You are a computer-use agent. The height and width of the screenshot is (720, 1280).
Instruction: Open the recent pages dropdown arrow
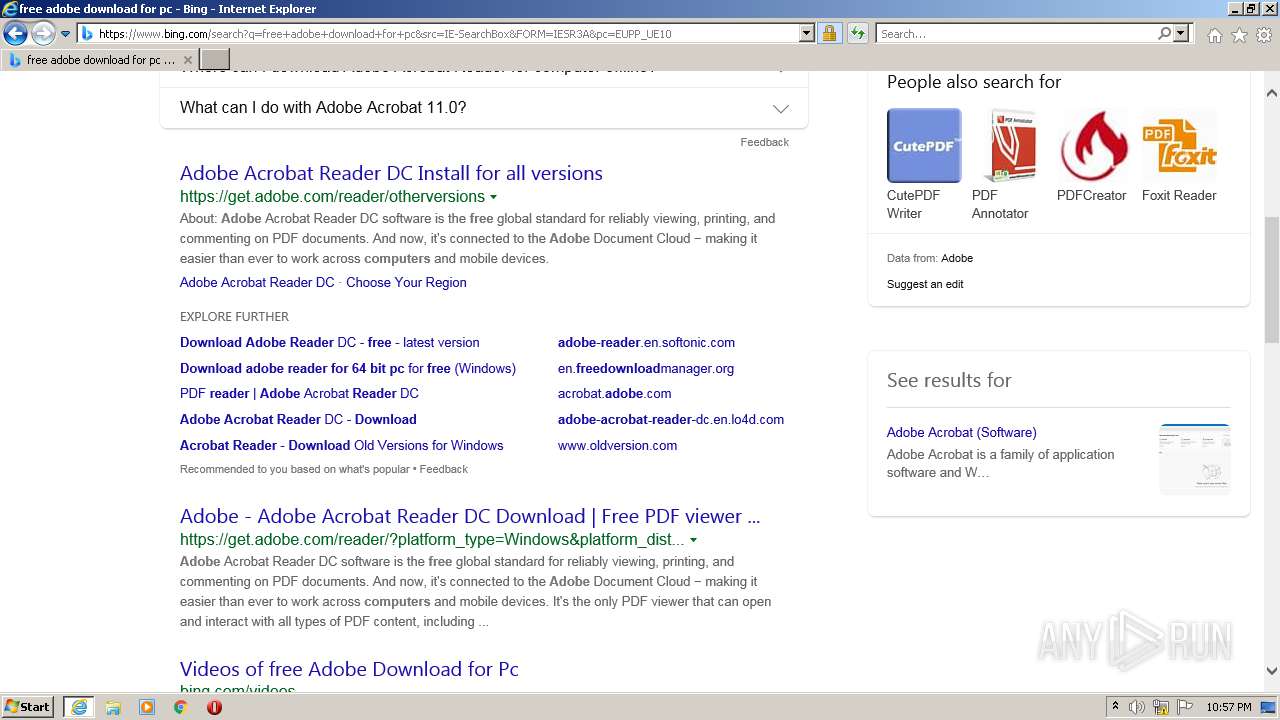[x=66, y=34]
